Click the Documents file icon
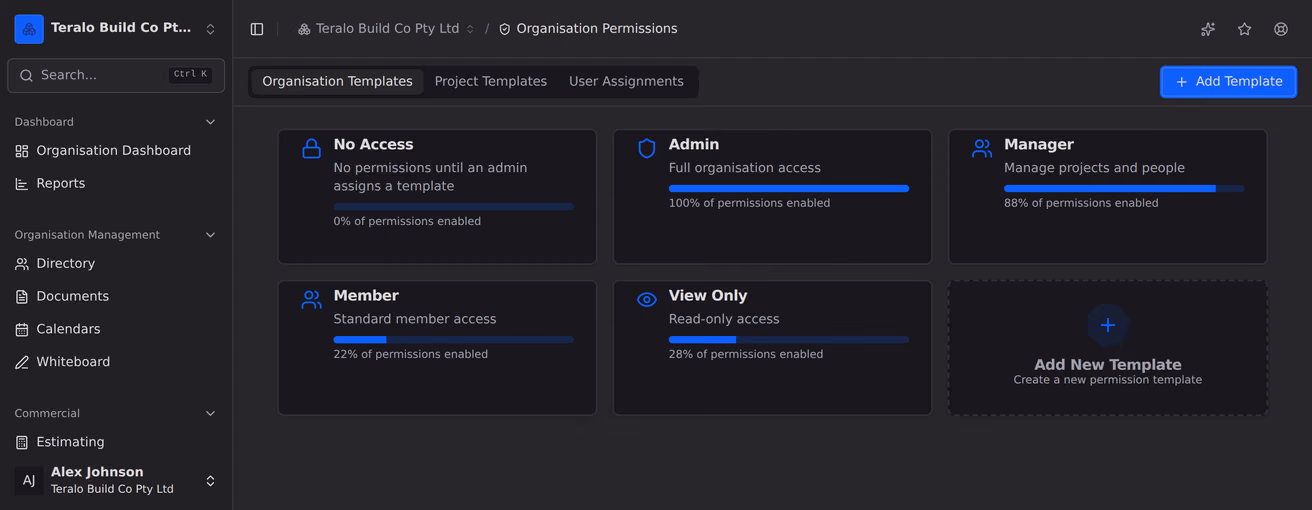The image size is (1312, 510). (22, 297)
